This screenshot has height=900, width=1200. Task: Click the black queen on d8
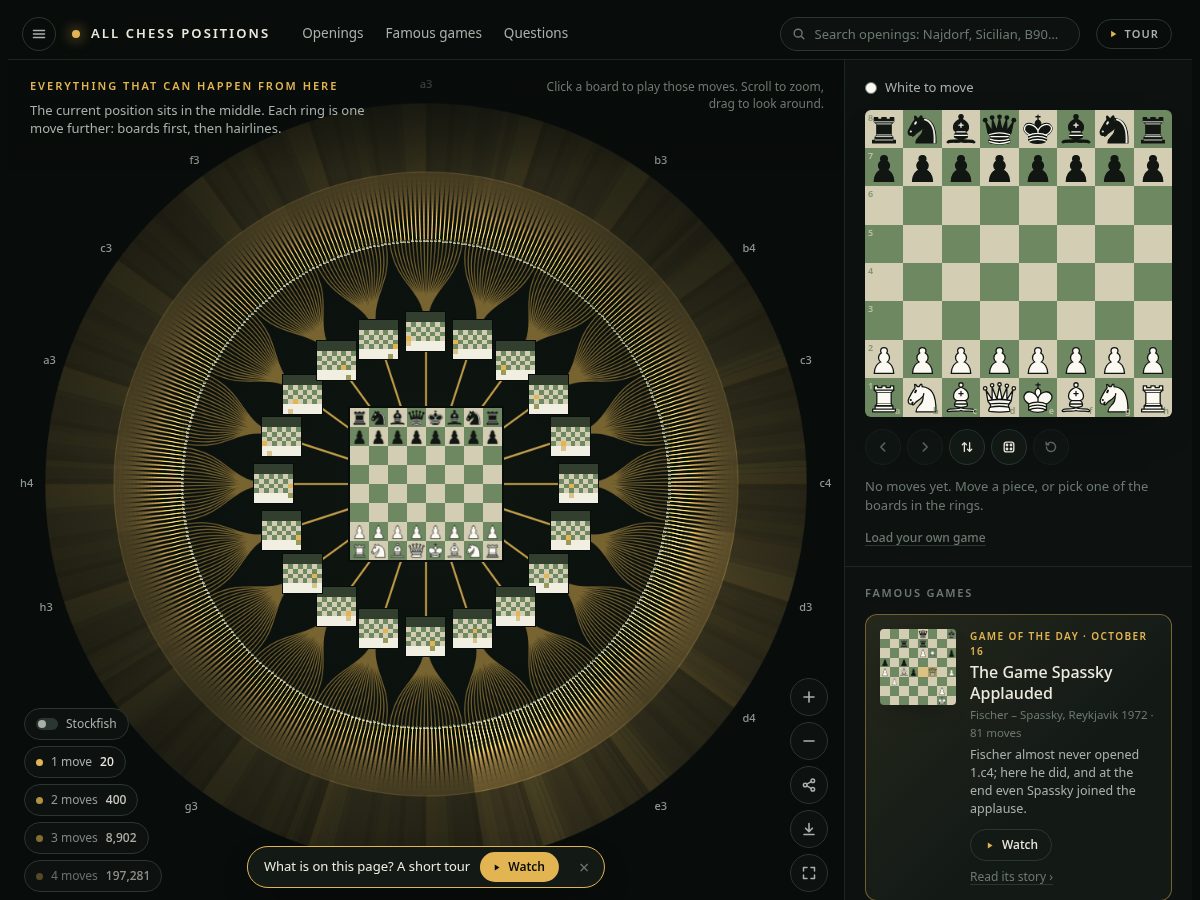(x=999, y=129)
